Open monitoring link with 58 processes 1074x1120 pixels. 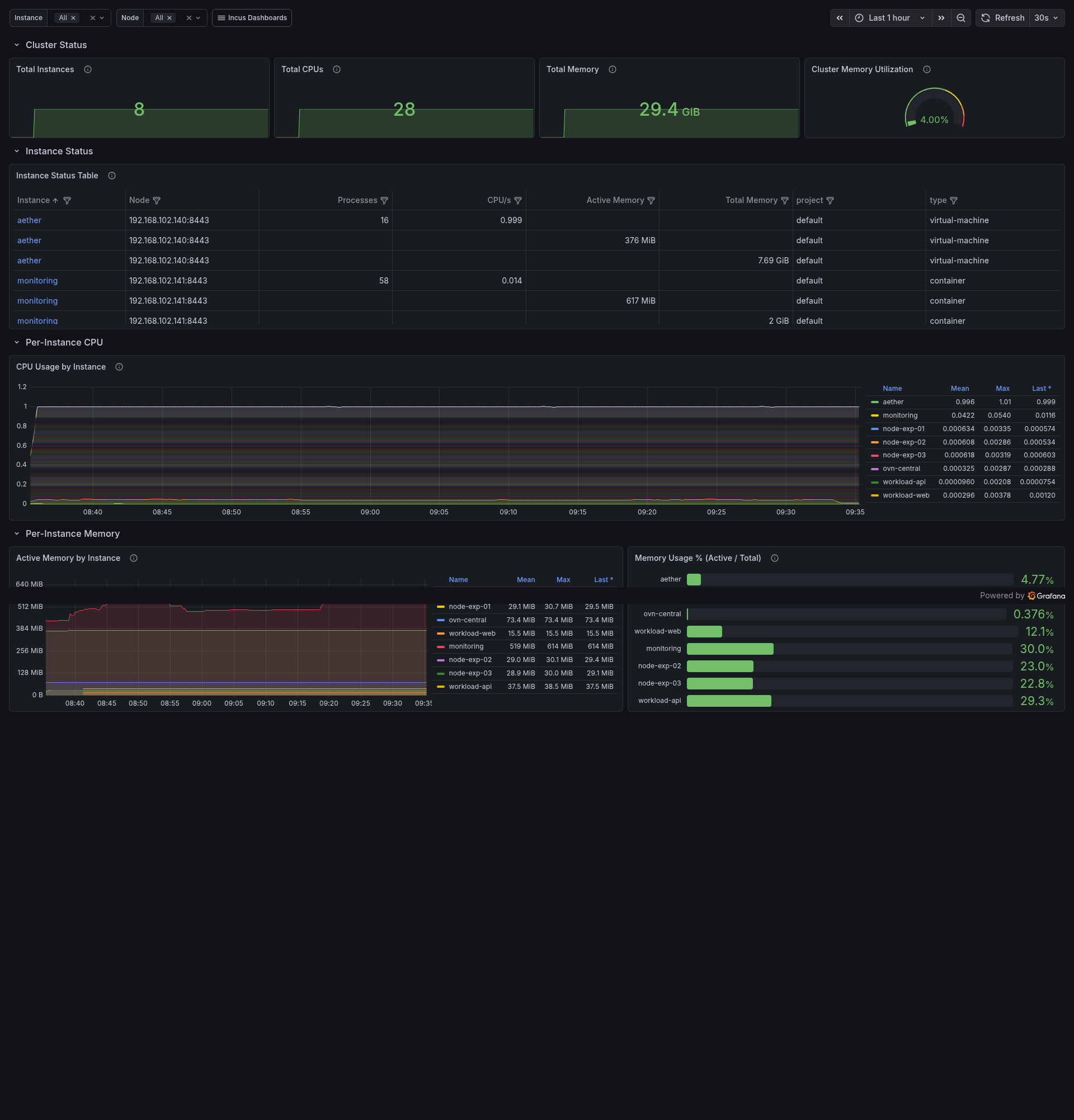(x=37, y=281)
